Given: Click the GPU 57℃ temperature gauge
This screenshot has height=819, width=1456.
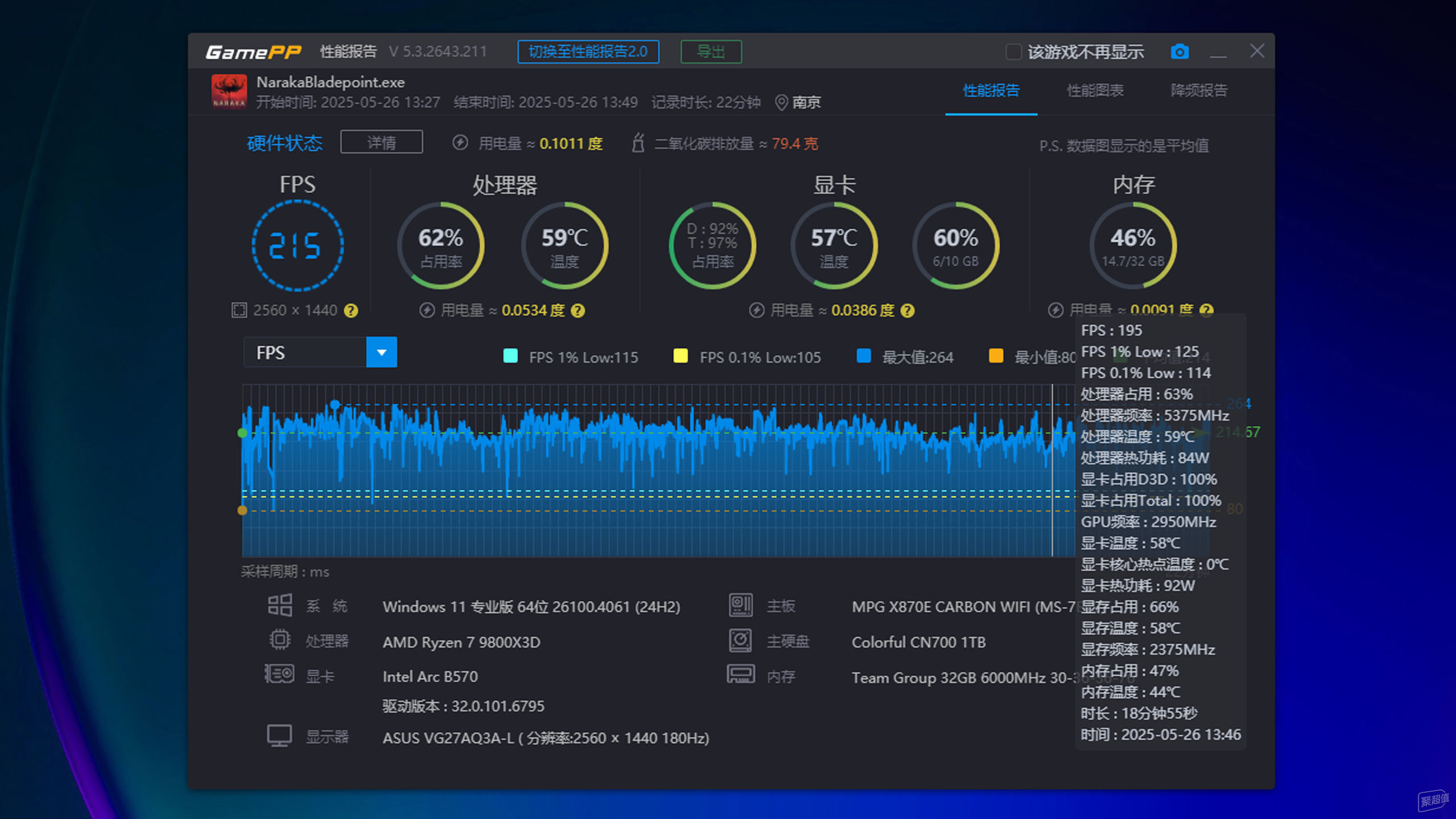Looking at the screenshot, I should 834,245.
